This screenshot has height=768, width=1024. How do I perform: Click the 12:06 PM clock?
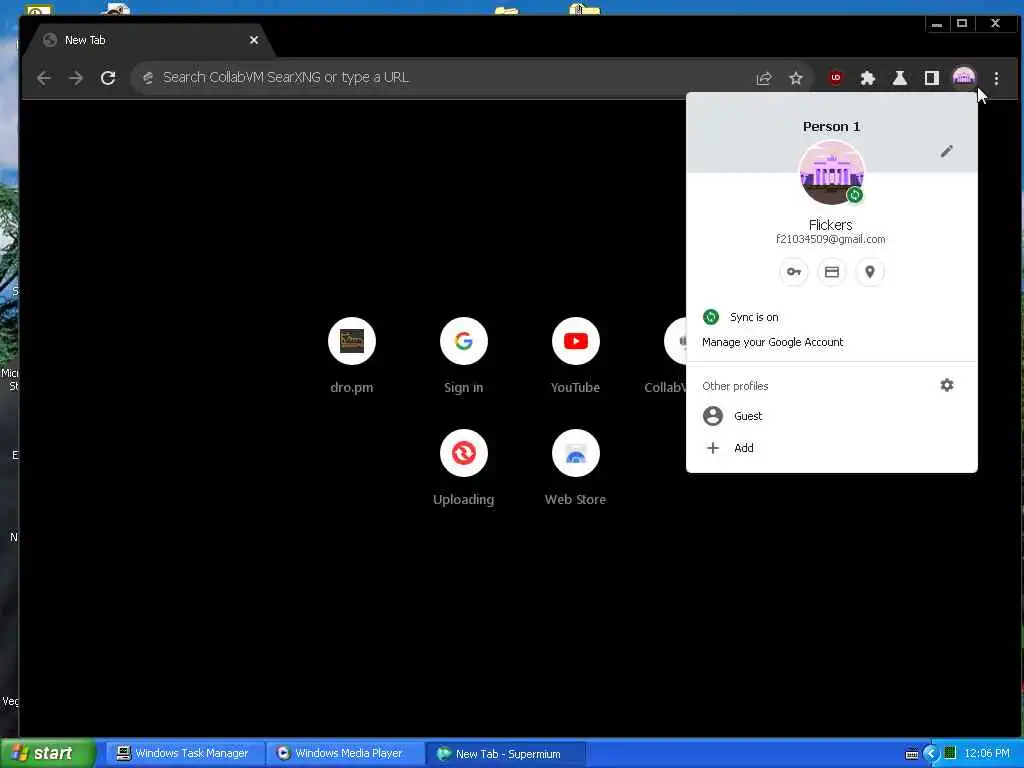coord(987,754)
